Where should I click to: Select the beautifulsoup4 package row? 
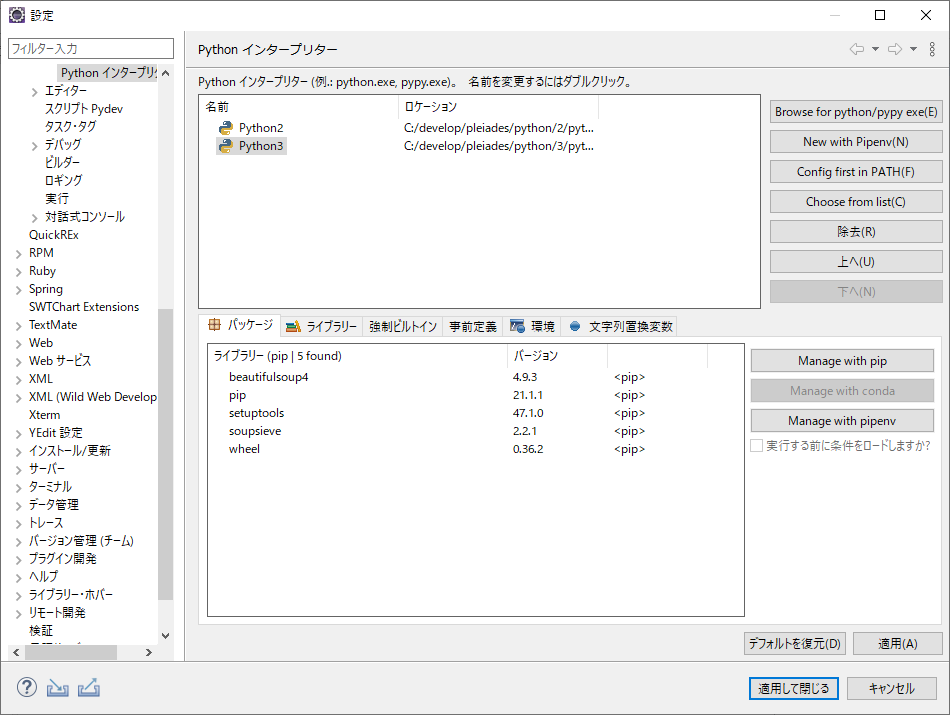(269, 377)
